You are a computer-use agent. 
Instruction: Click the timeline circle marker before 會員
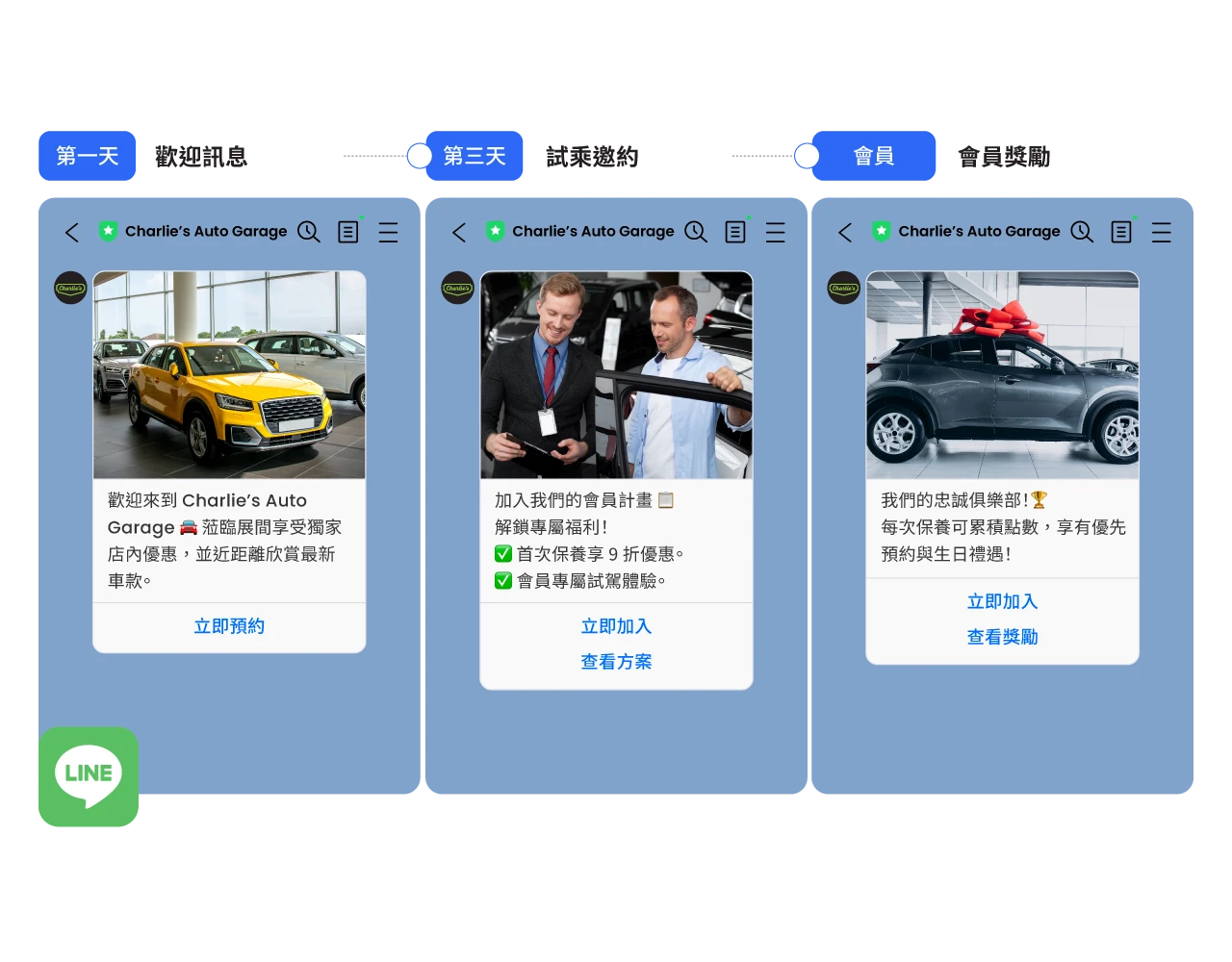pos(807,156)
